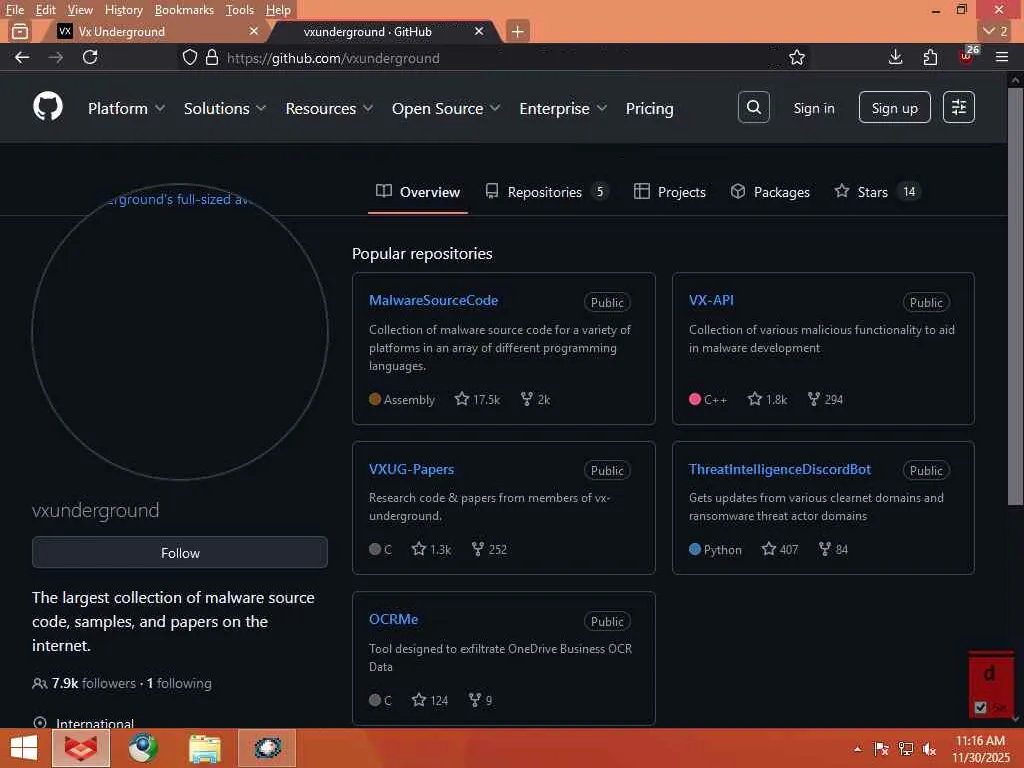Reload the page with refresh icon
The height and width of the screenshot is (768, 1024).
[90, 57]
